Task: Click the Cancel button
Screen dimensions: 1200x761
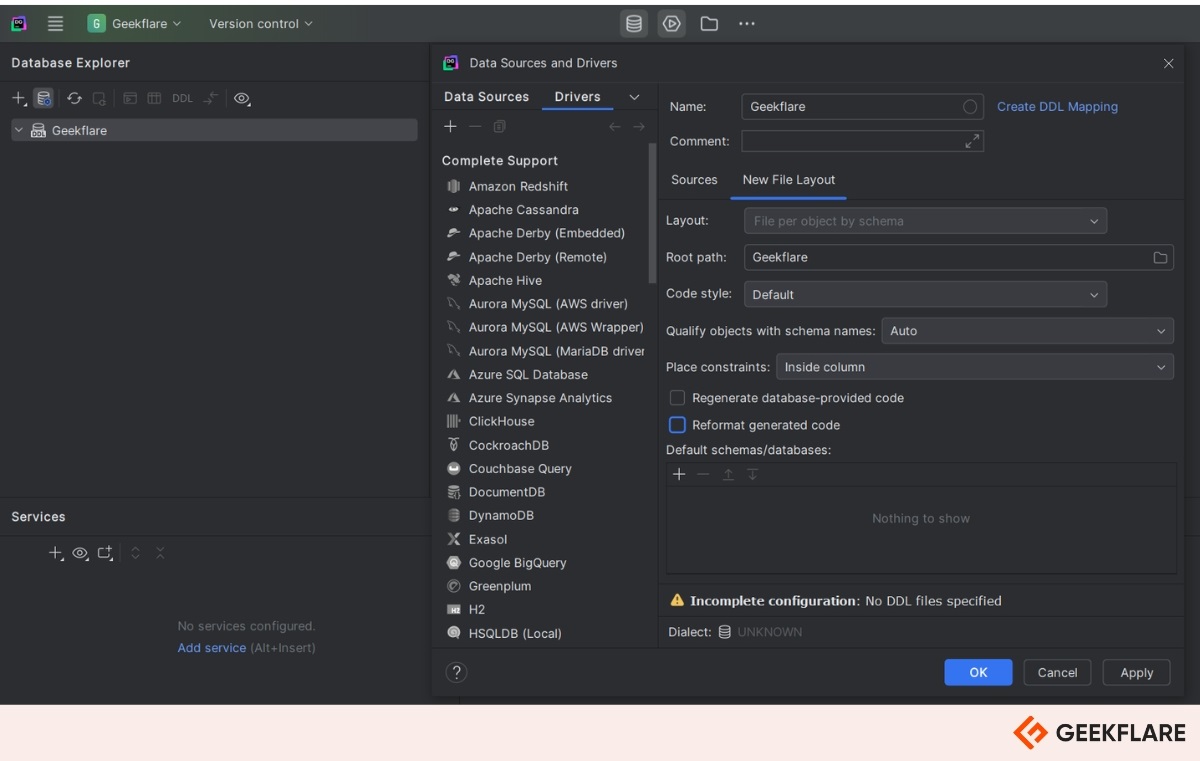Action: click(1057, 673)
